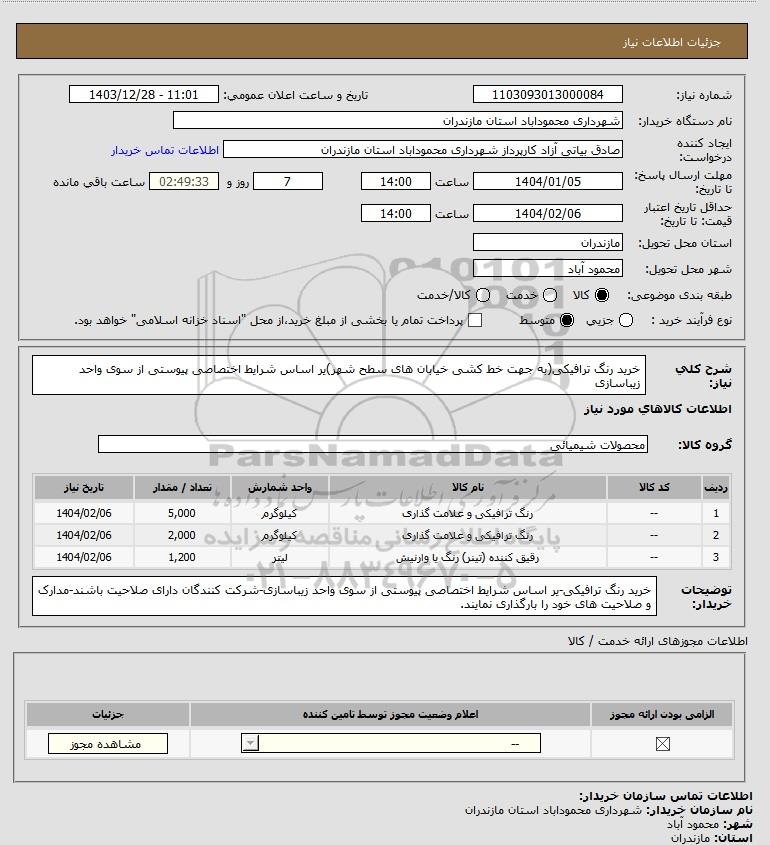This screenshot has width=770, height=845.
Task: Click the price validity time field 14:00
Action: [396, 213]
